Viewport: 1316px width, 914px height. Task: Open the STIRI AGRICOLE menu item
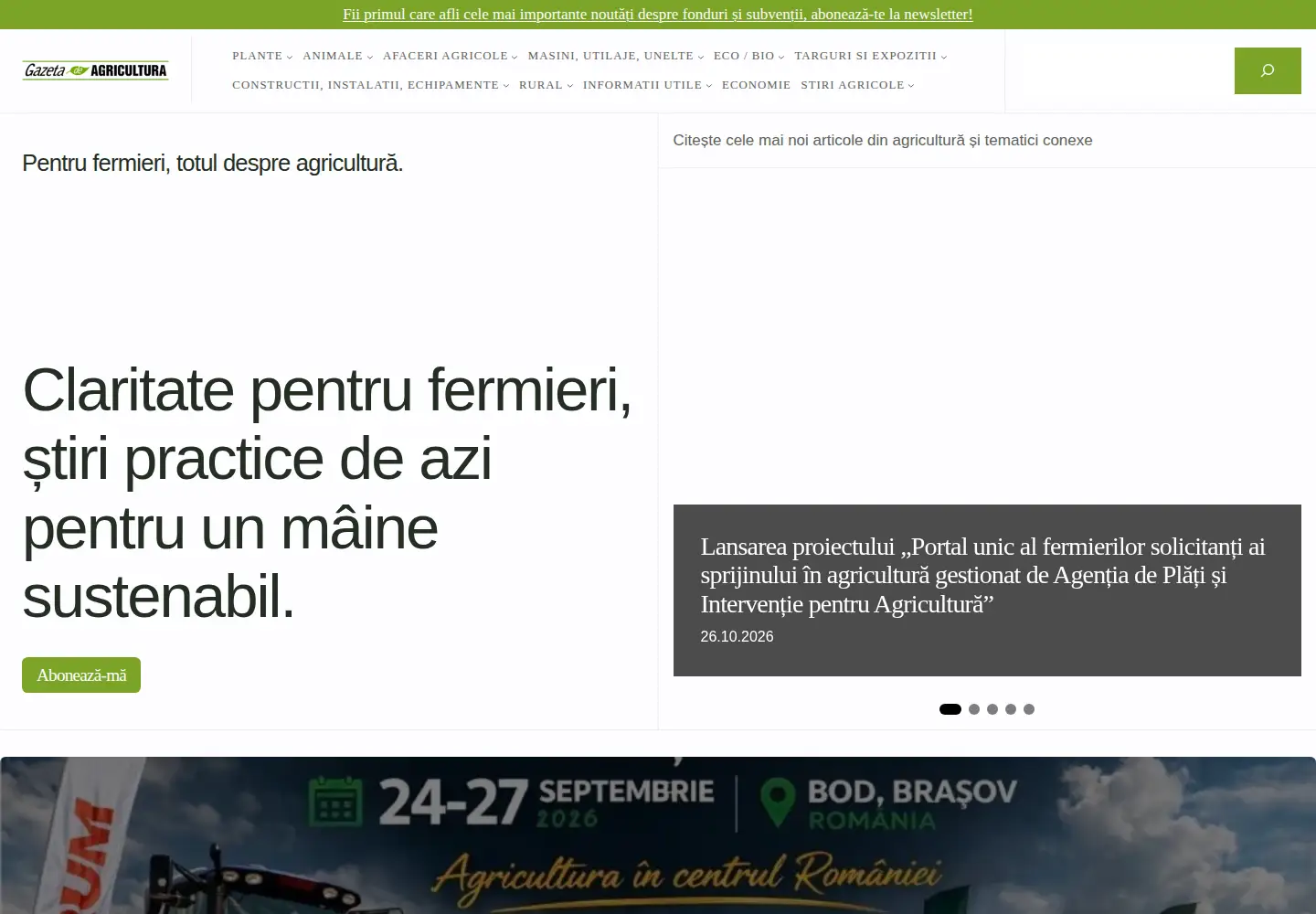[853, 85]
